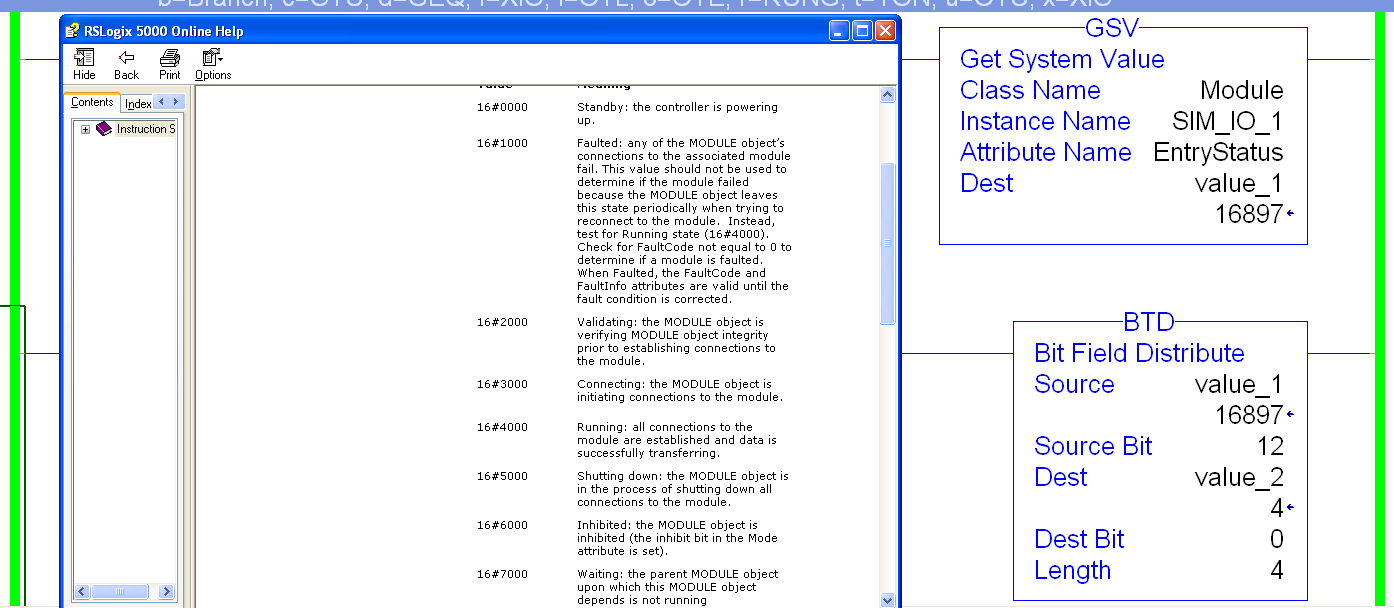Click the Print icon in the help toolbar
The image size is (1394, 608).
tap(169, 58)
